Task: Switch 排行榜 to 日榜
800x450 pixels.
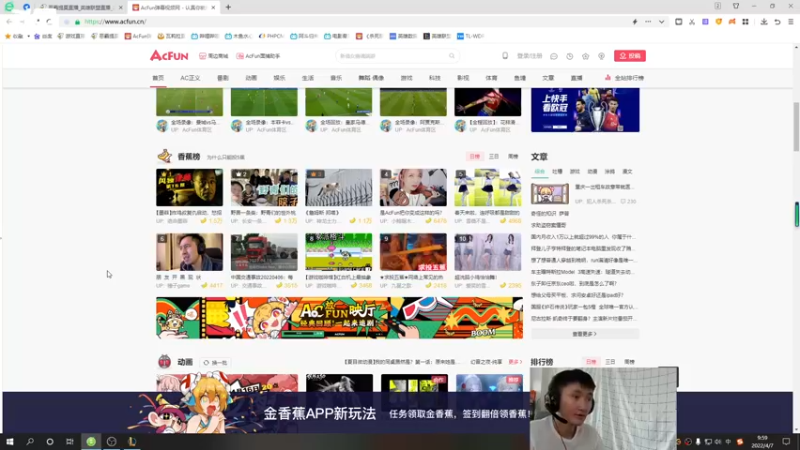Action: tap(591, 362)
